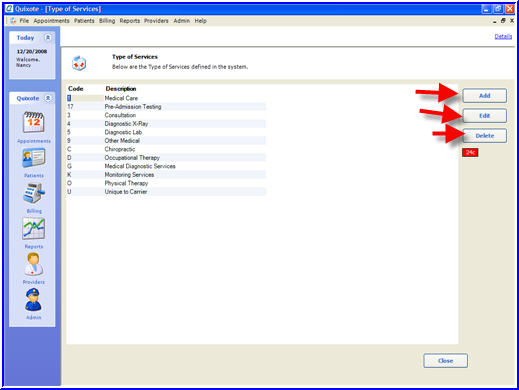519x390 pixels.
Task: Click the Delete button
Action: [484, 136]
